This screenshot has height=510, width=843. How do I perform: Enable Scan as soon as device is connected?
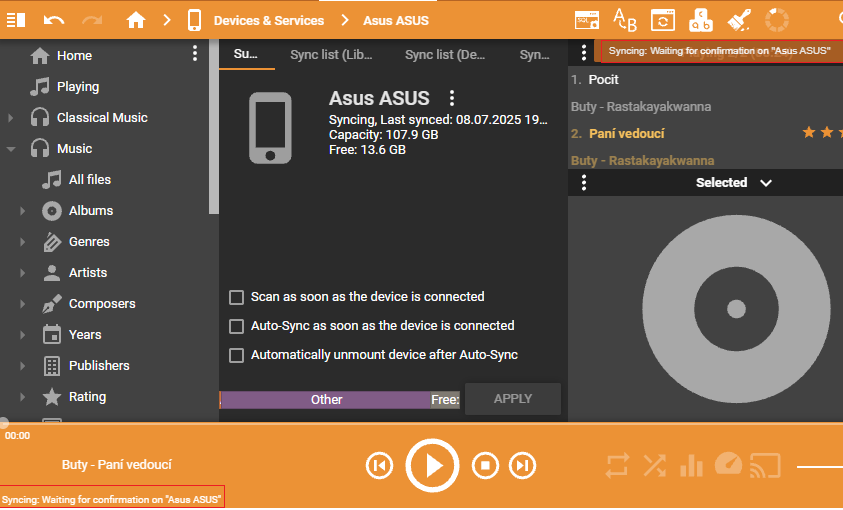[237, 297]
